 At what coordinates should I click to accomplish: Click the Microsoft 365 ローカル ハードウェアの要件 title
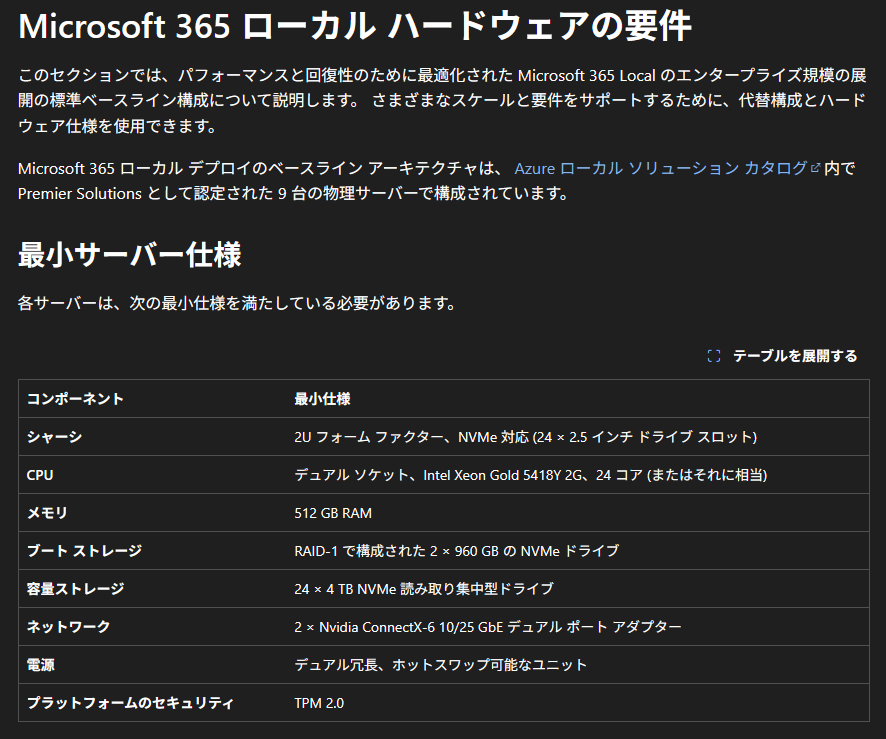tap(355, 26)
